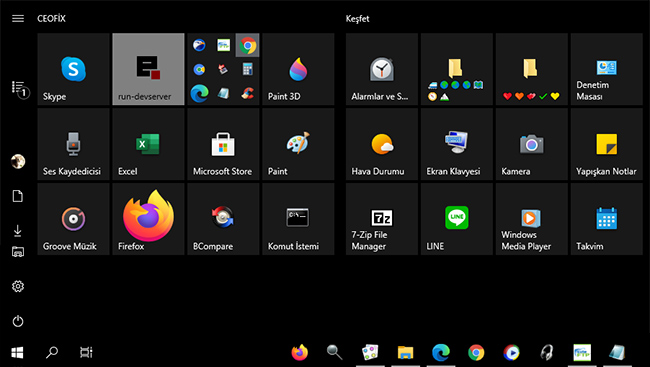The image size is (650, 367).
Task: Open Task View on the taskbar
Action: tap(86, 352)
